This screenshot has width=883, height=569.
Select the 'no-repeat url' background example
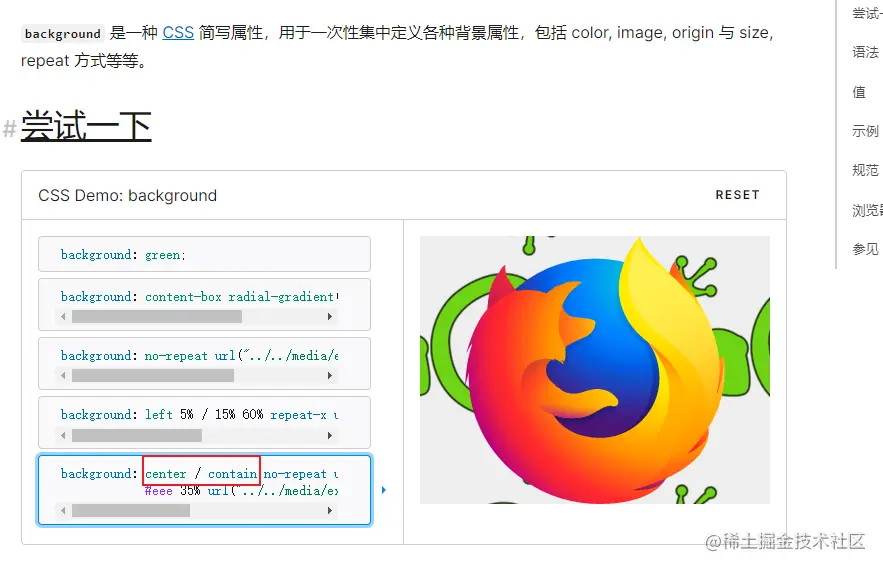click(x=204, y=363)
